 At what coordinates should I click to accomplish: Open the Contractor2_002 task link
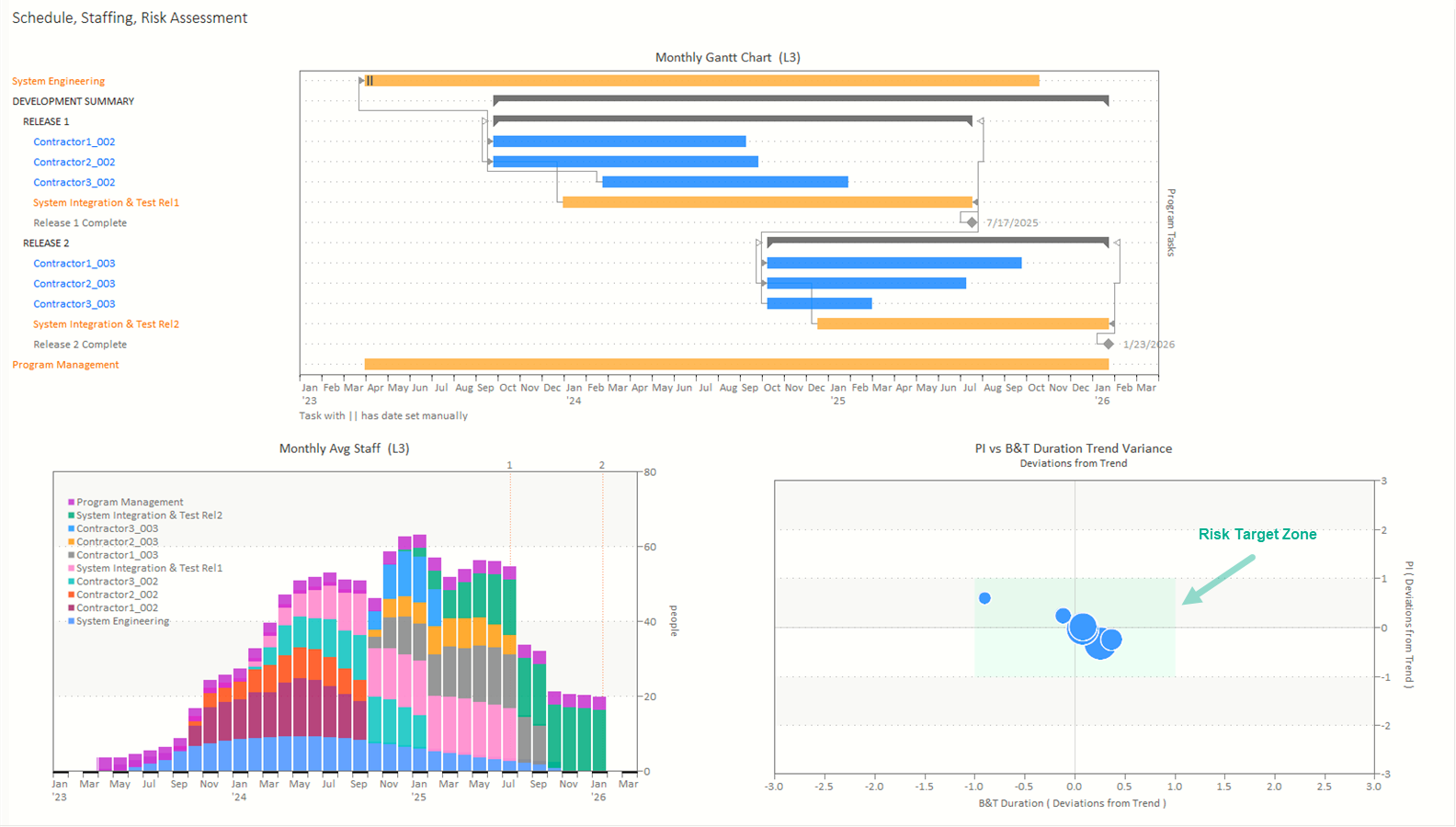(x=74, y=162)
